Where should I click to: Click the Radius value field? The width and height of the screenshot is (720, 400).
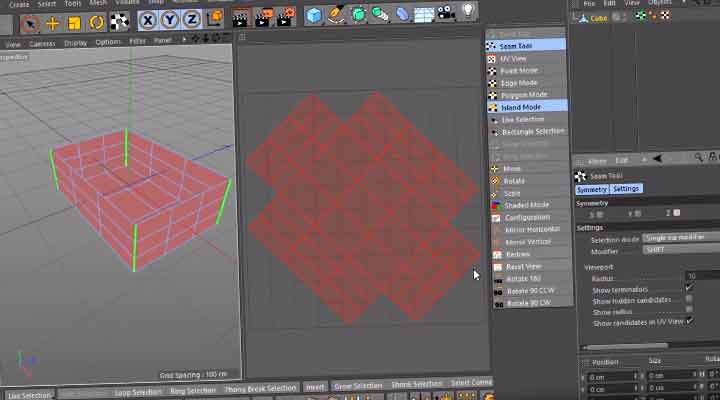(700, 276)
